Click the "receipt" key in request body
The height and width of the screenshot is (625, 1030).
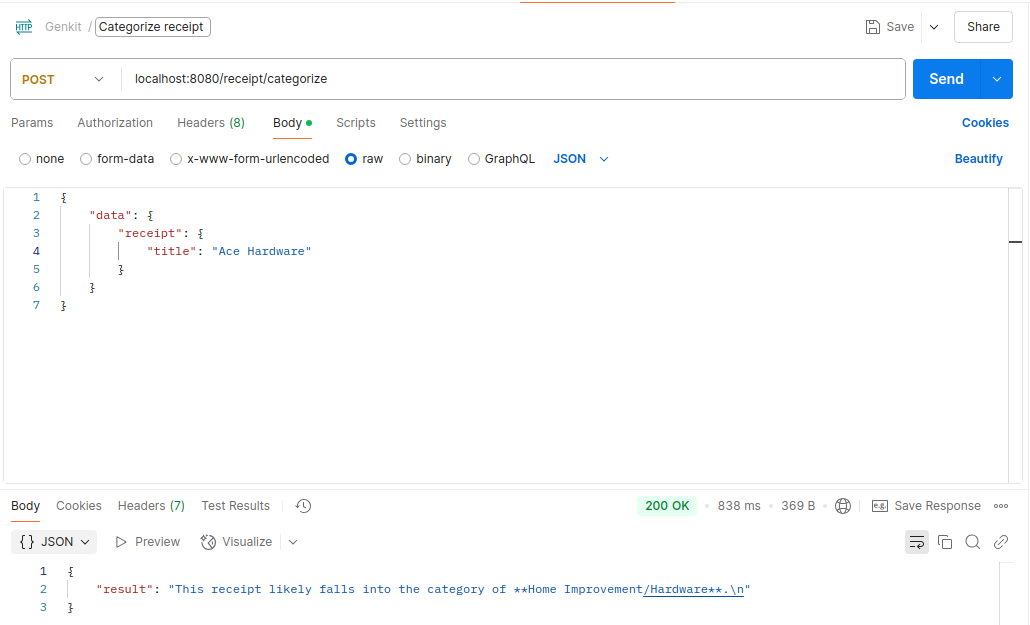click(150, 233)
